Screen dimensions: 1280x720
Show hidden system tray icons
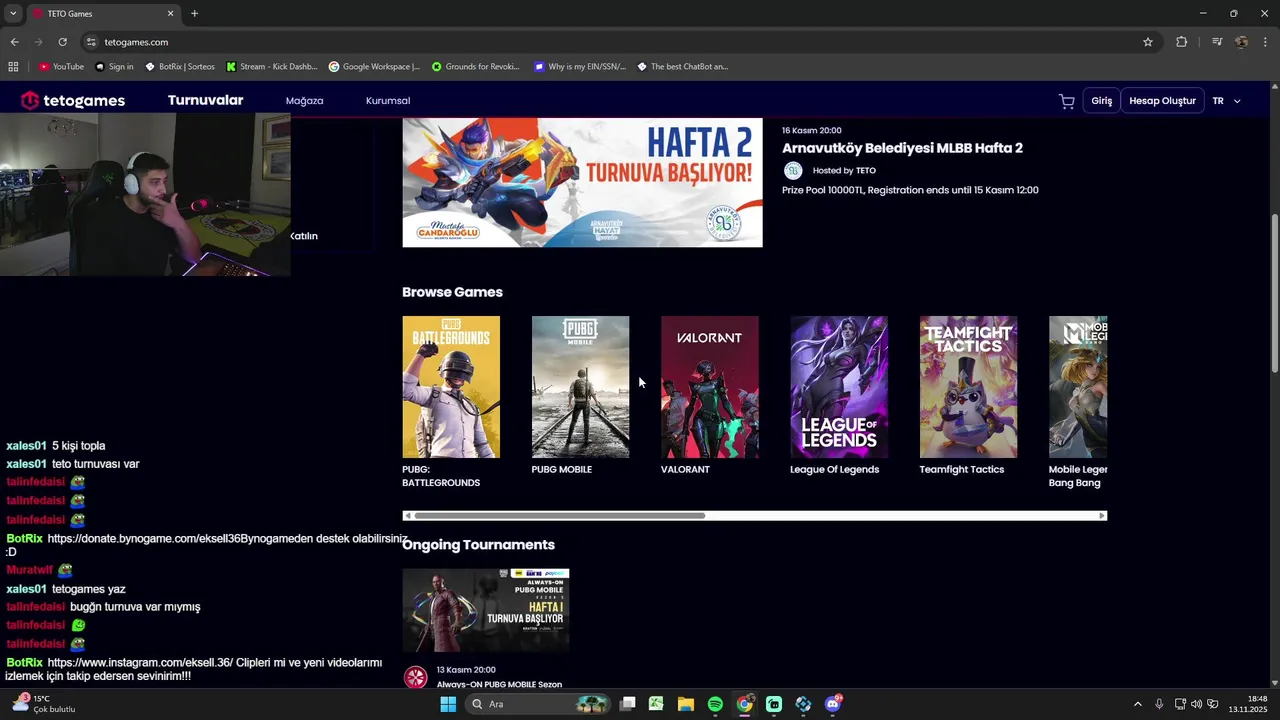click(1137, 704)
